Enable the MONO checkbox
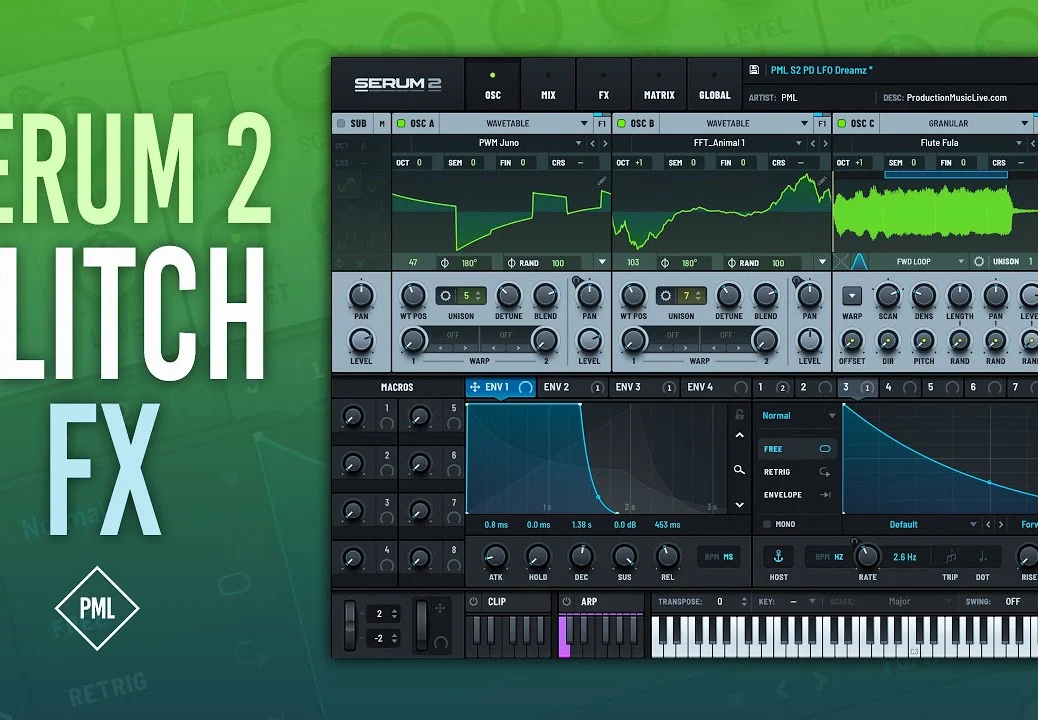1038x720 pixels. (767, 524)
